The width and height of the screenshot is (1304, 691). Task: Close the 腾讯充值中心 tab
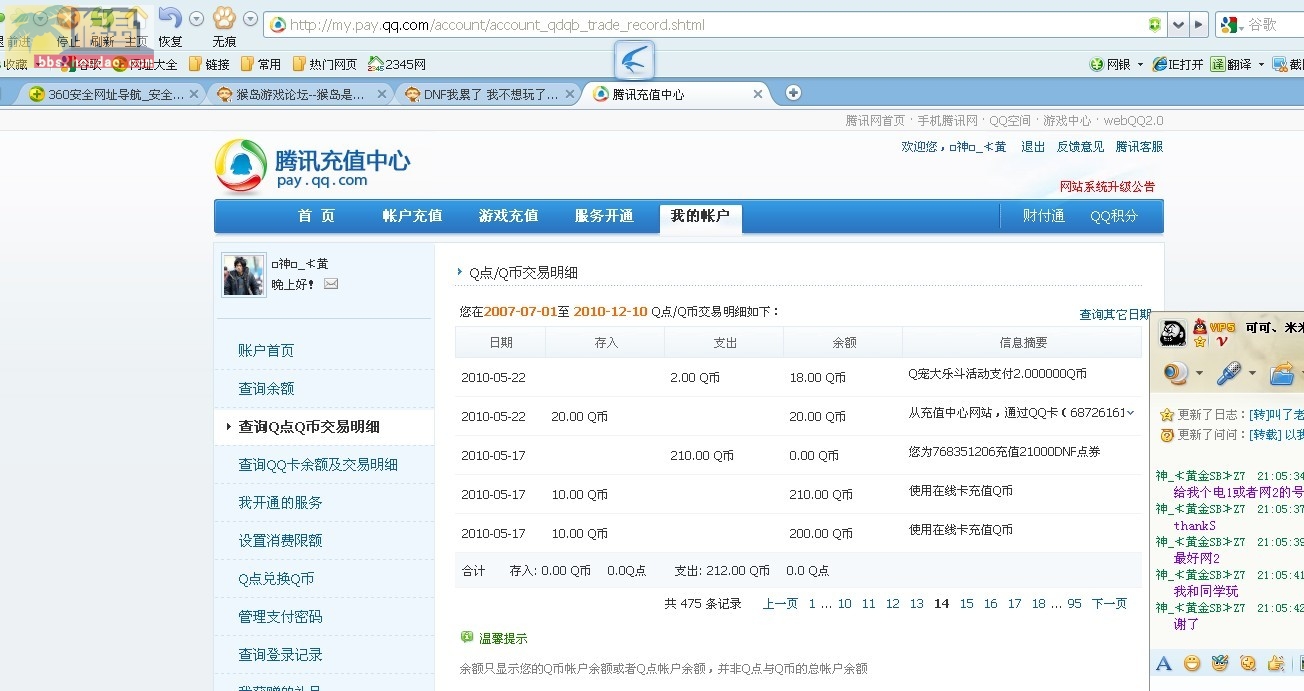coord(758,94)
